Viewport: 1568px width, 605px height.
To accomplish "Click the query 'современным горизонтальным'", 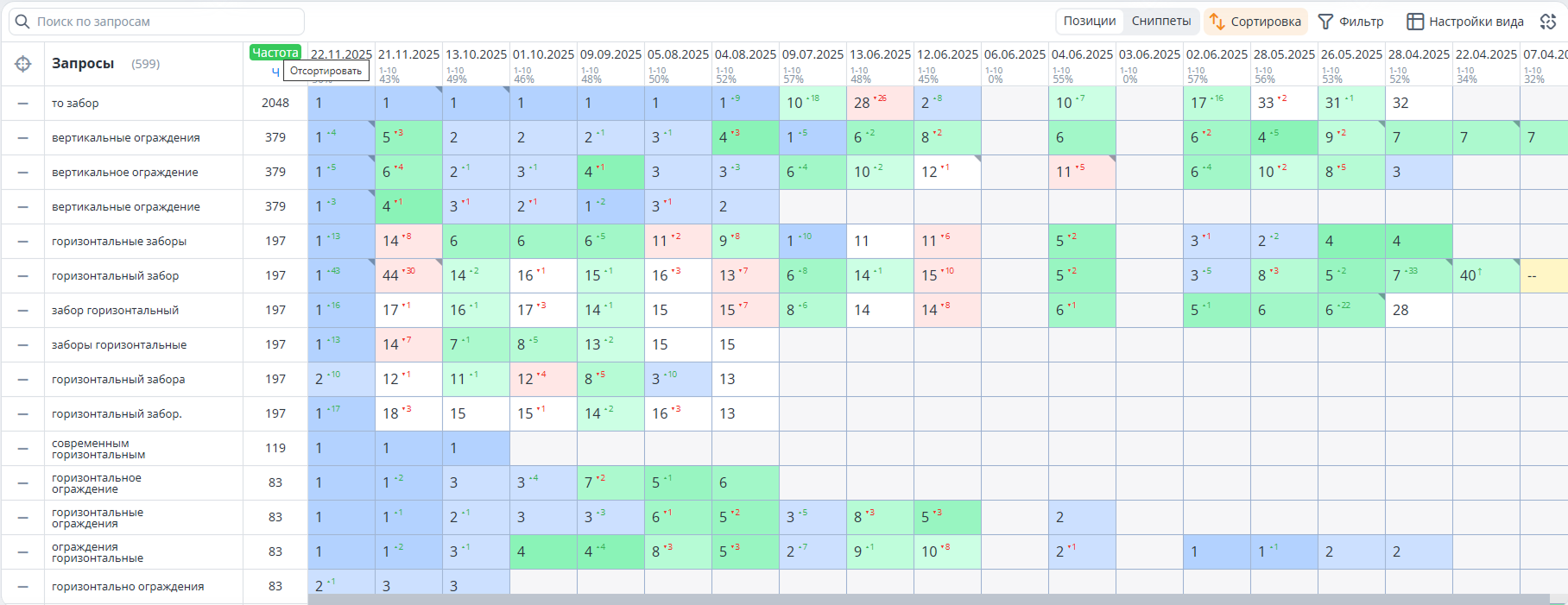I will pos(98,449).
